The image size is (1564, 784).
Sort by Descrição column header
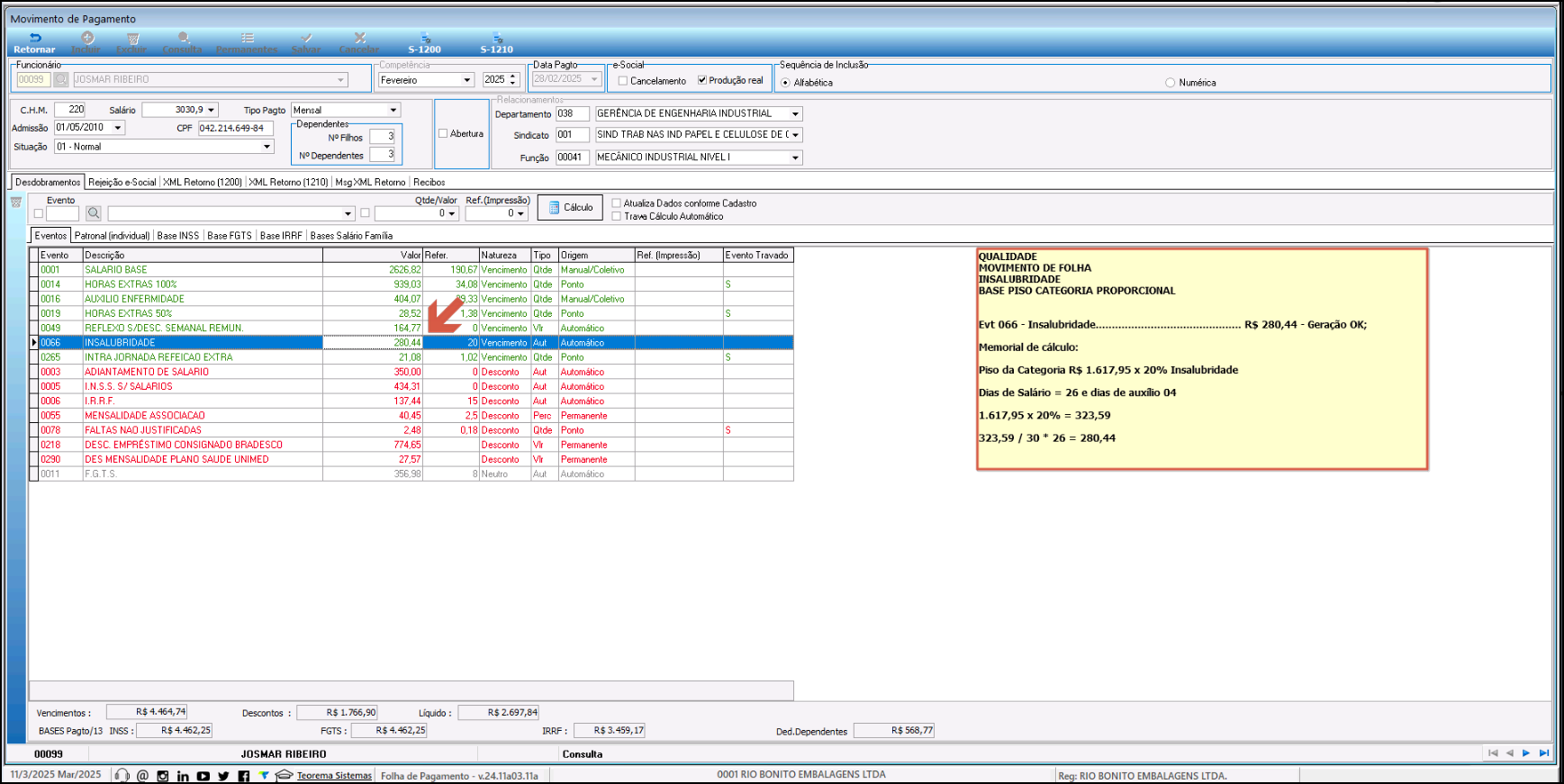click(x=203, y=256)
